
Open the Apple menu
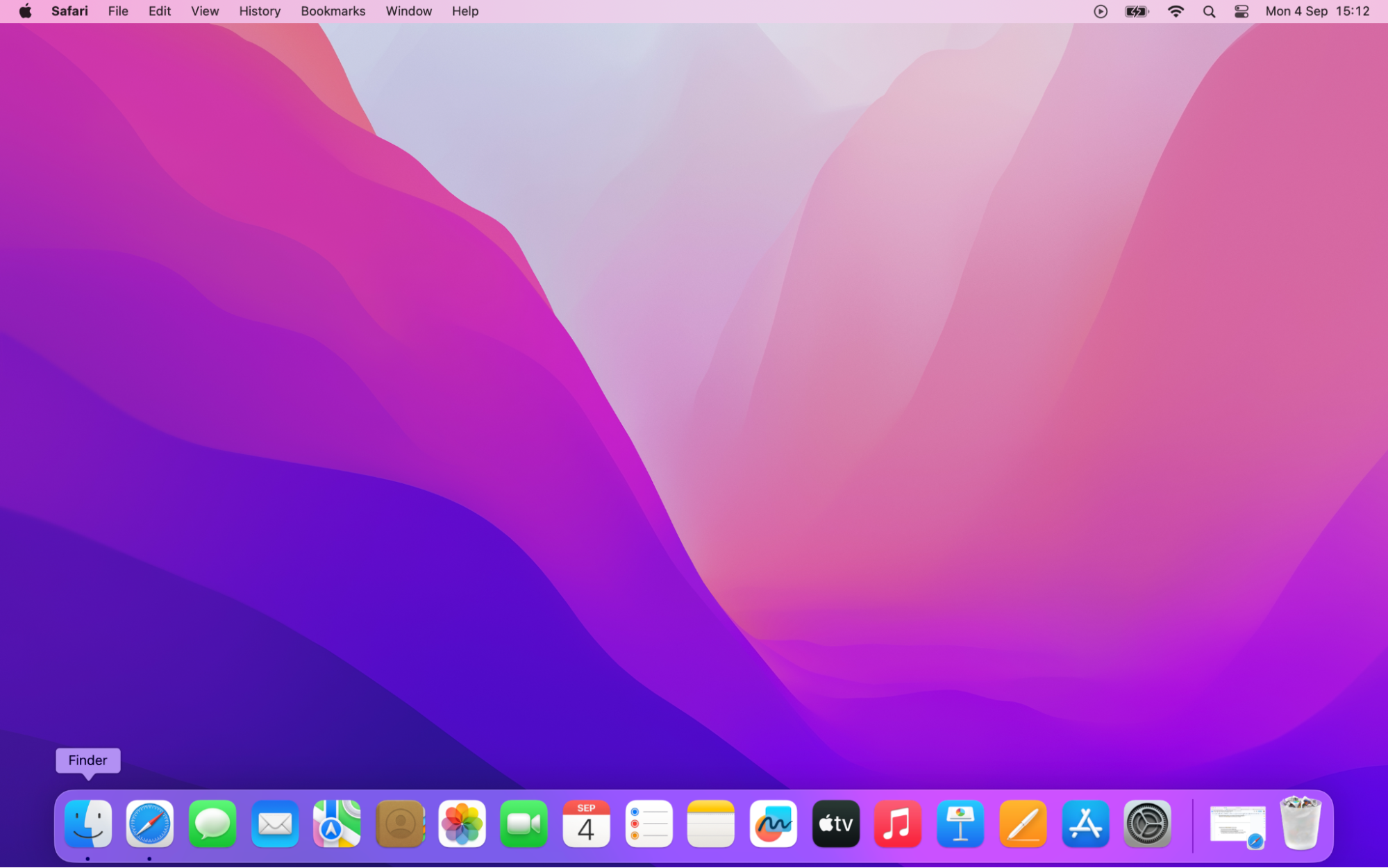pyautogui.click(x=25, y=11)
